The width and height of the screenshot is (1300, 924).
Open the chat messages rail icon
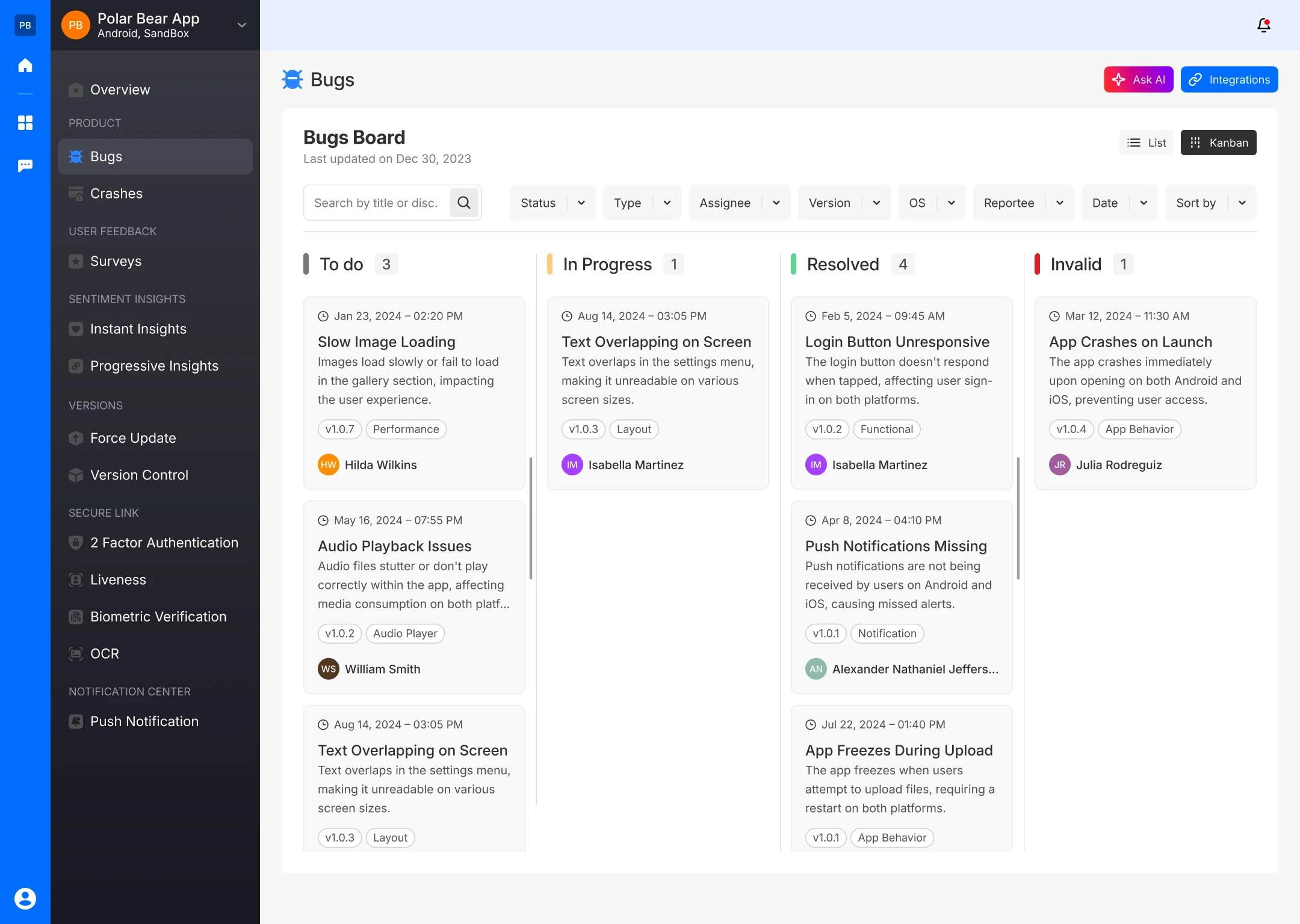pos(25,165)
